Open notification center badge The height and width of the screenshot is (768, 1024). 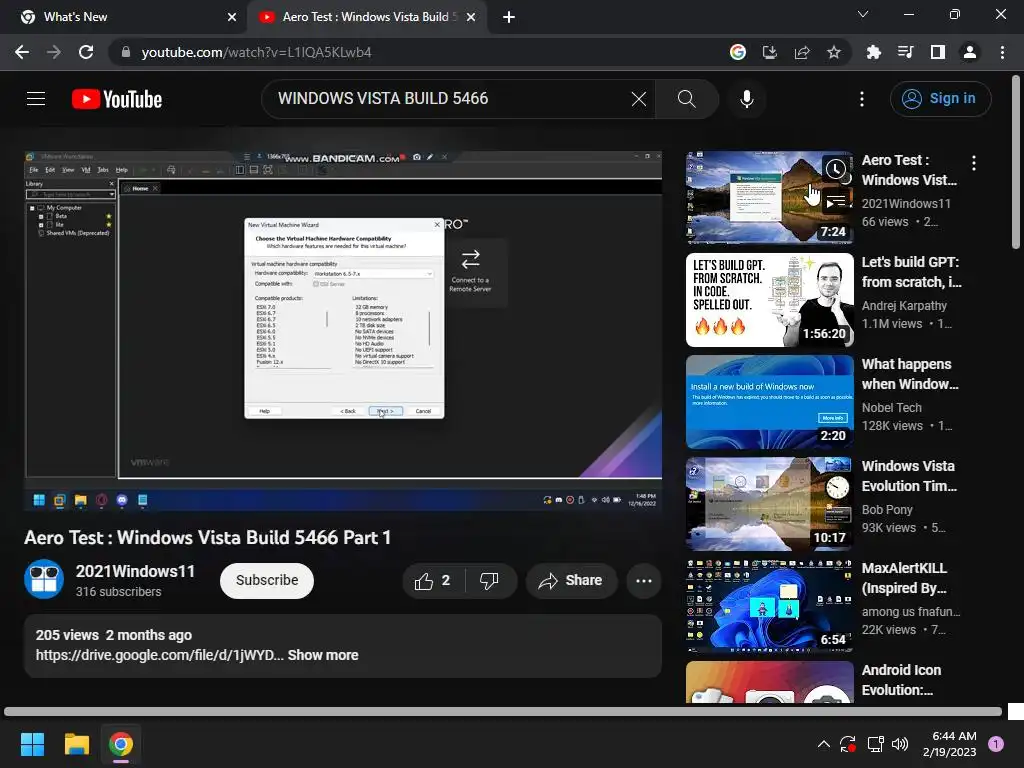(x=996, y=744)
